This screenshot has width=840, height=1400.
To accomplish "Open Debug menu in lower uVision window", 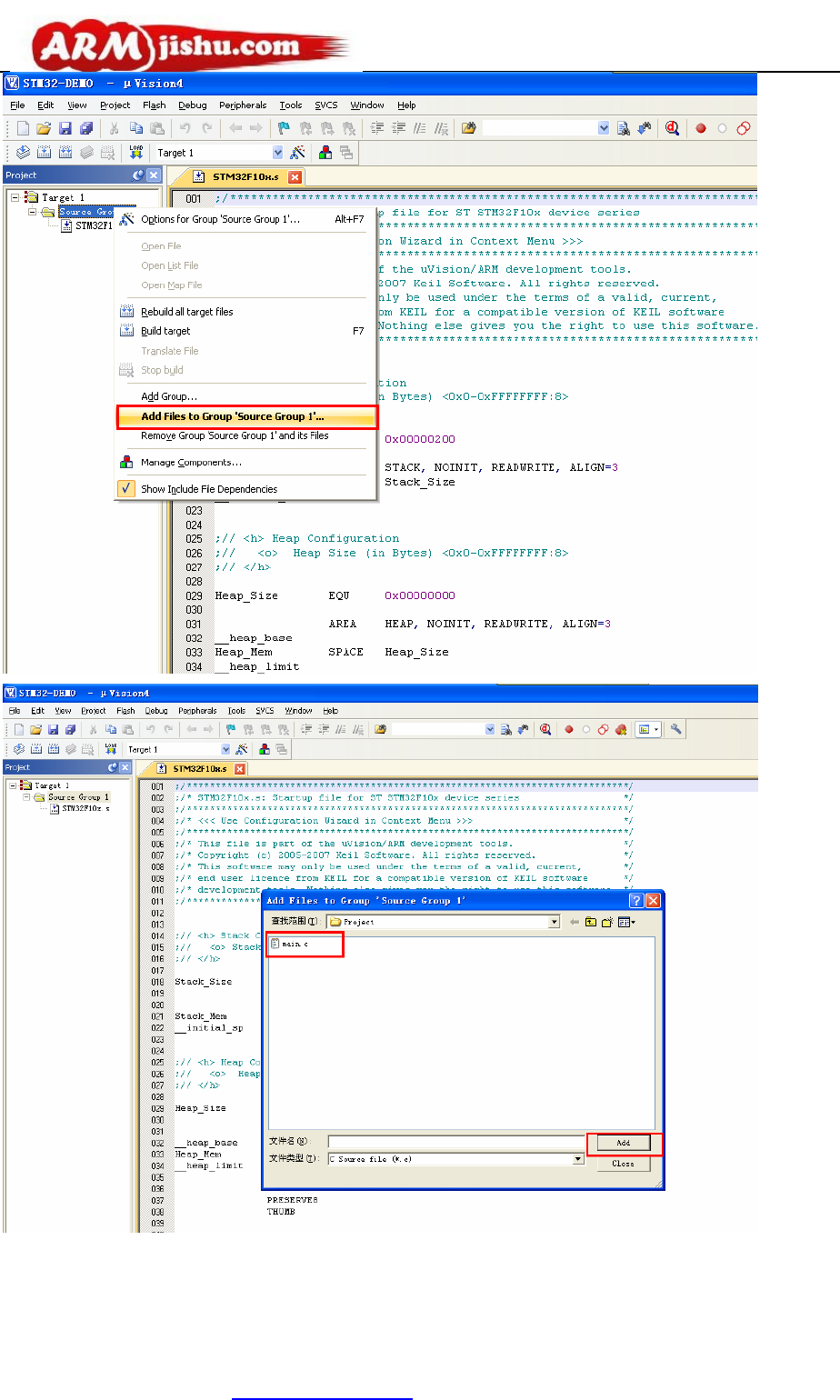I will 156,711.
